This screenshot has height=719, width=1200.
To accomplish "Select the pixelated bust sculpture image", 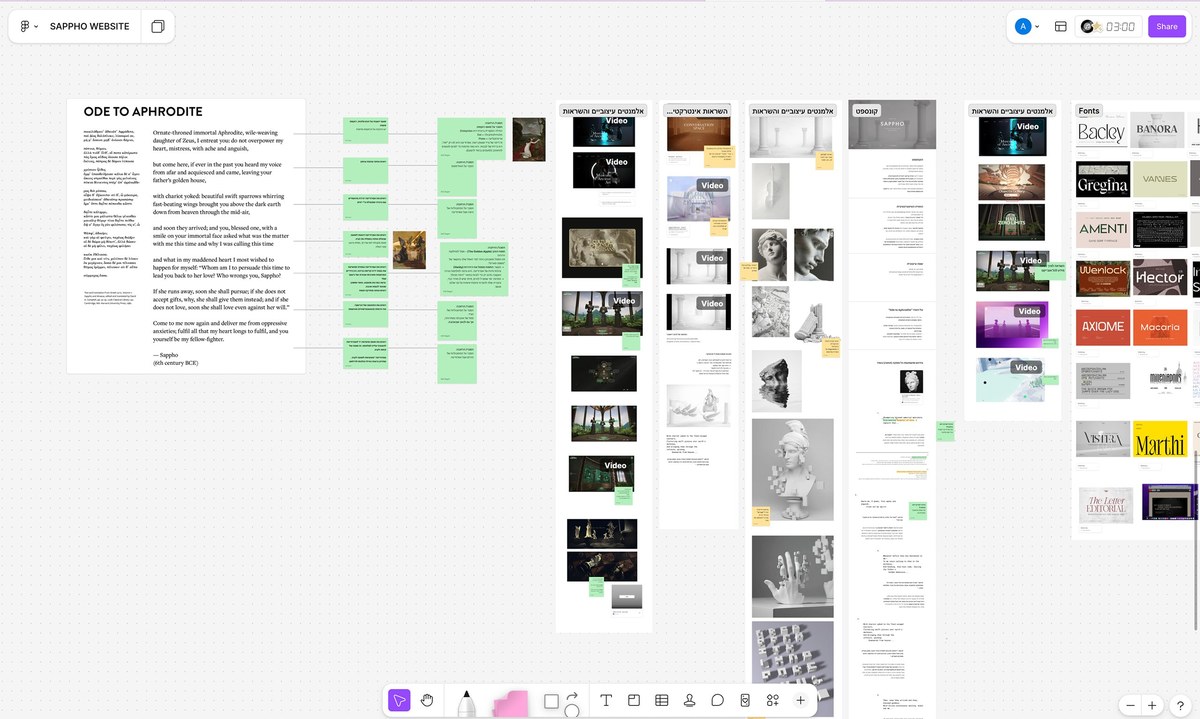I will coord(793,470).
